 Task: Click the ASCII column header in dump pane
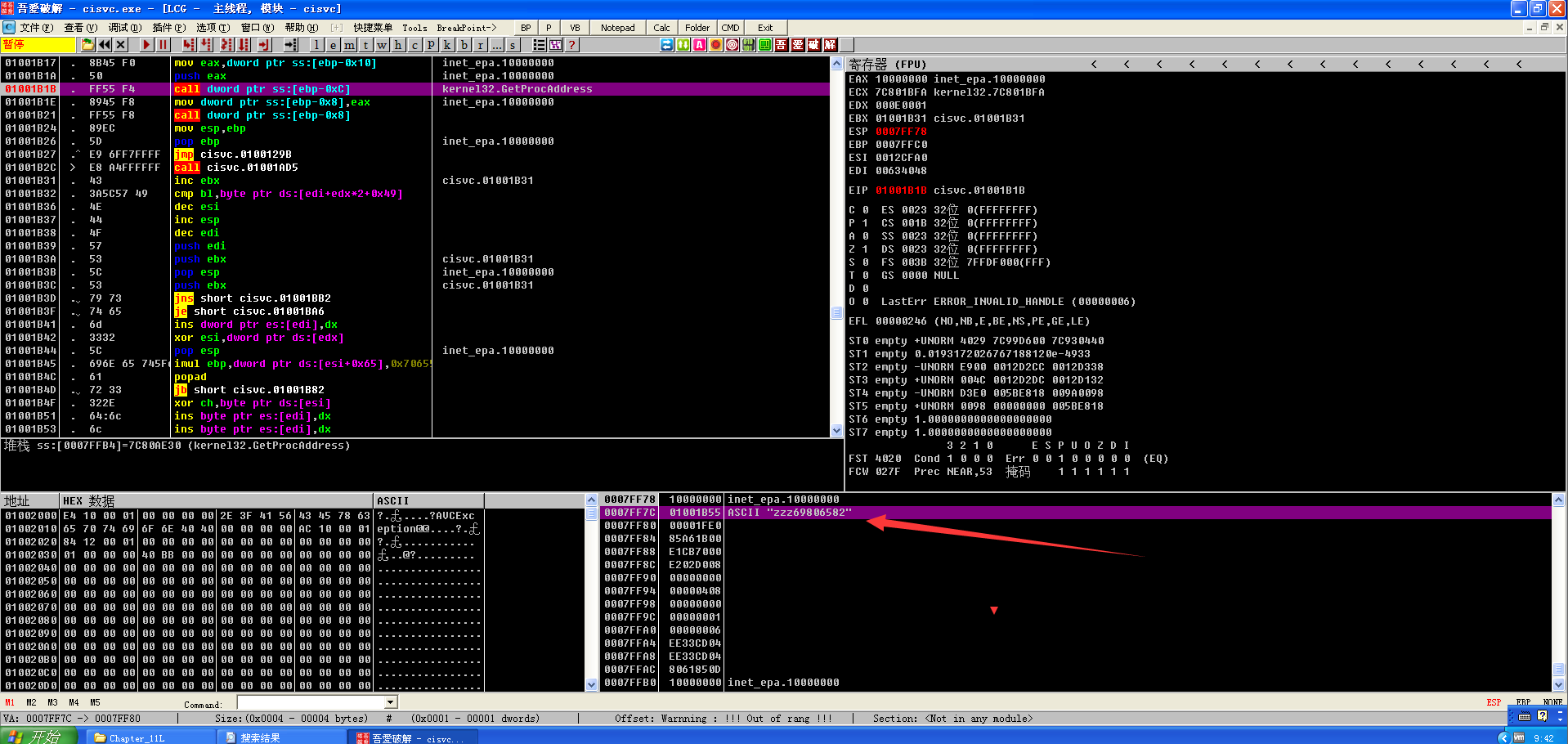(428, 500)
